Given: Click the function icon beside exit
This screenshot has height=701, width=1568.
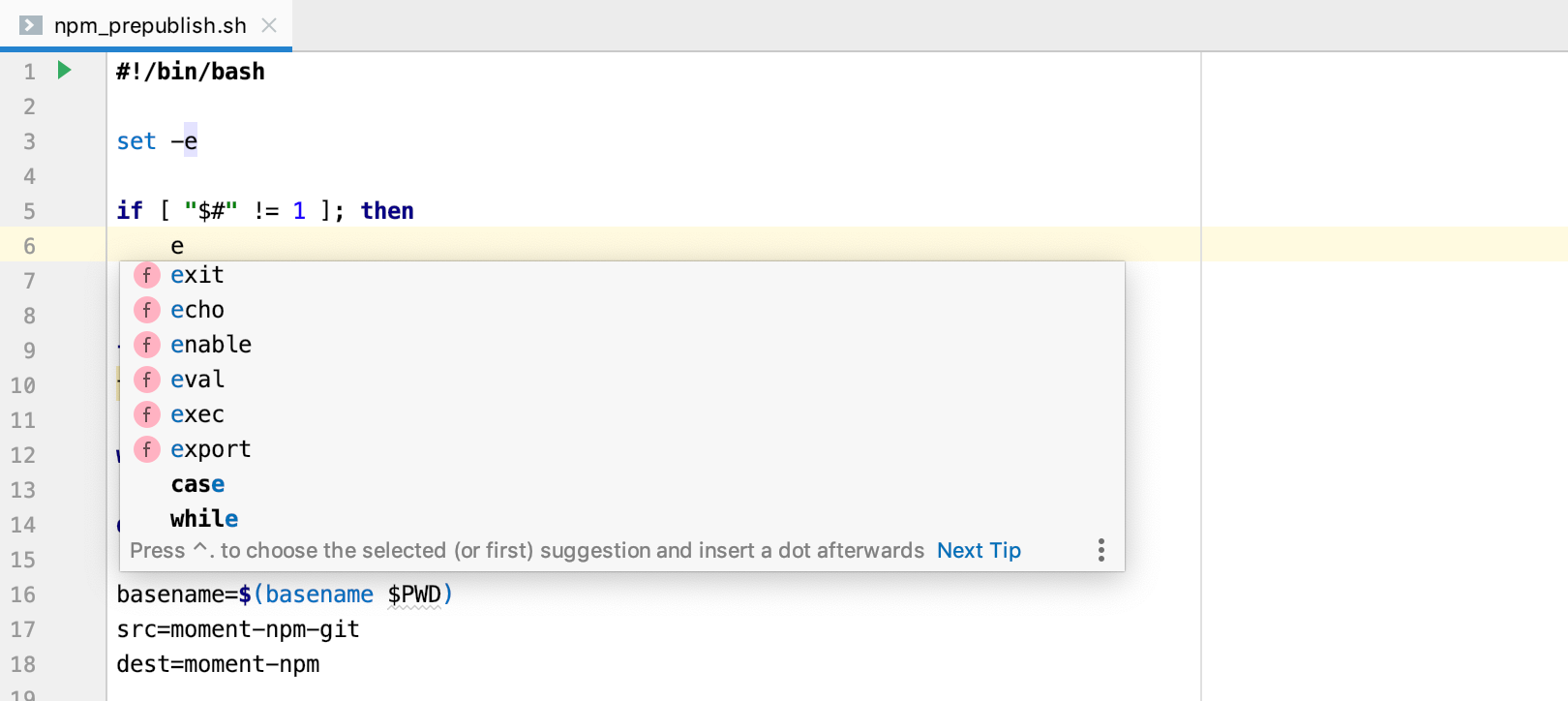Looking at the screenshot, I should coord(146,275).
